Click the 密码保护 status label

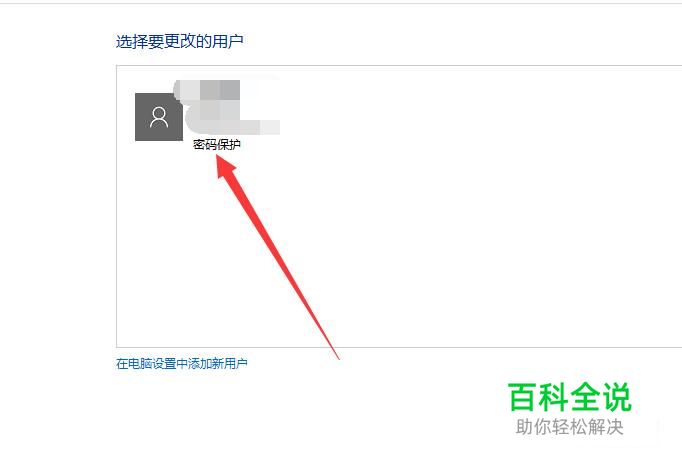pyautogui.click(x=217, y=145)
